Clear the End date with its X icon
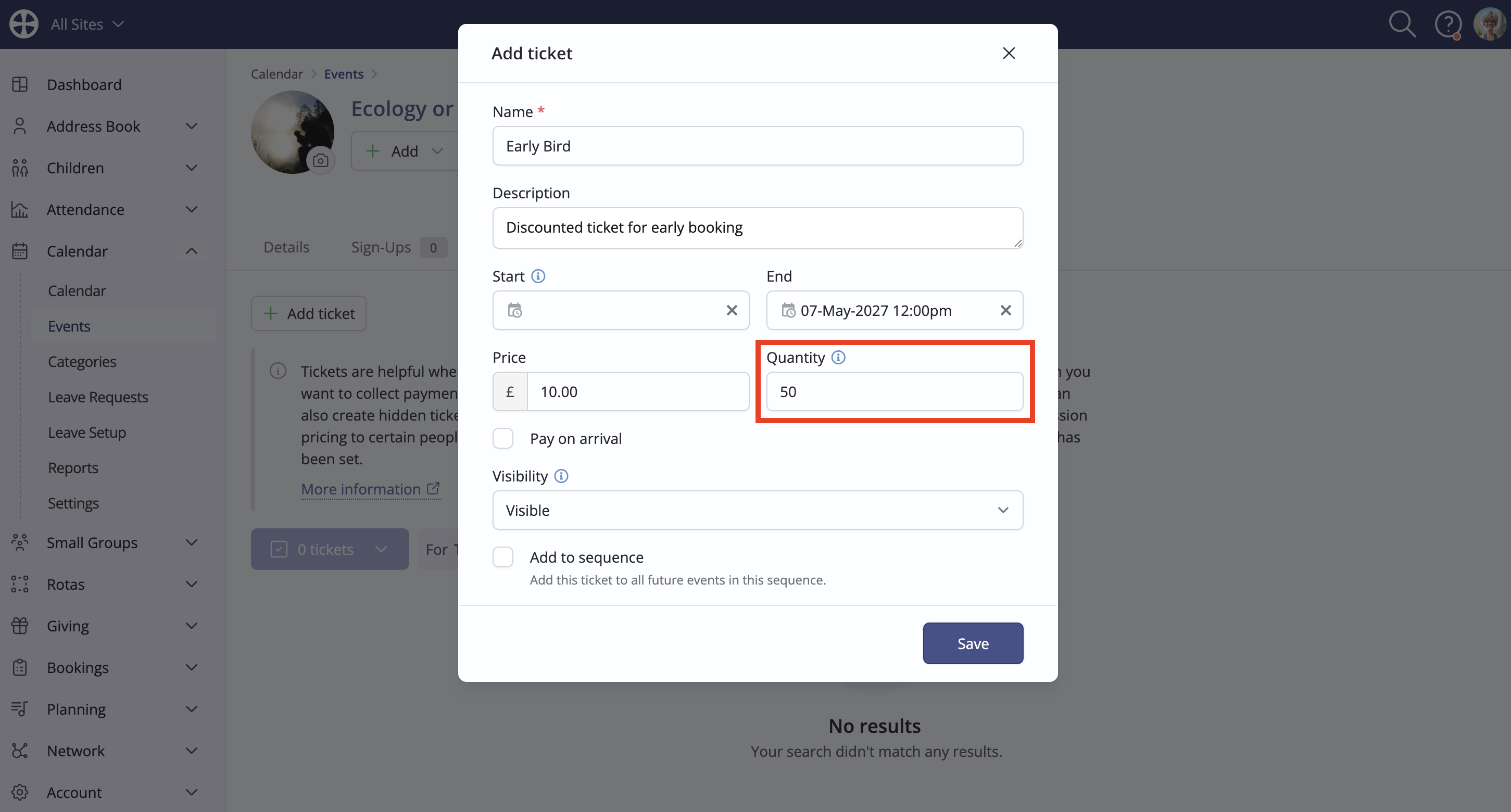Image resolution: width=1511 pixels, height=812 pixels. (x=1005, y=310)
